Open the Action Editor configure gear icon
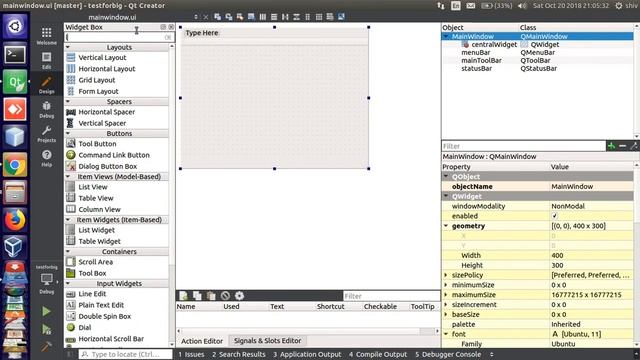 (239, 296)
